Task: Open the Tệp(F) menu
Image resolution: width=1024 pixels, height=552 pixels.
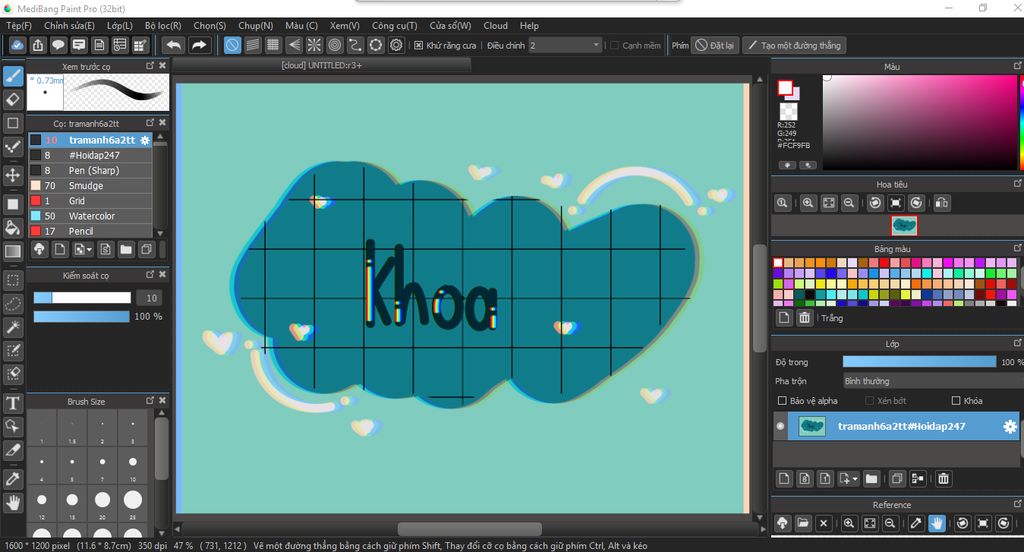Action: coord(19,25)
